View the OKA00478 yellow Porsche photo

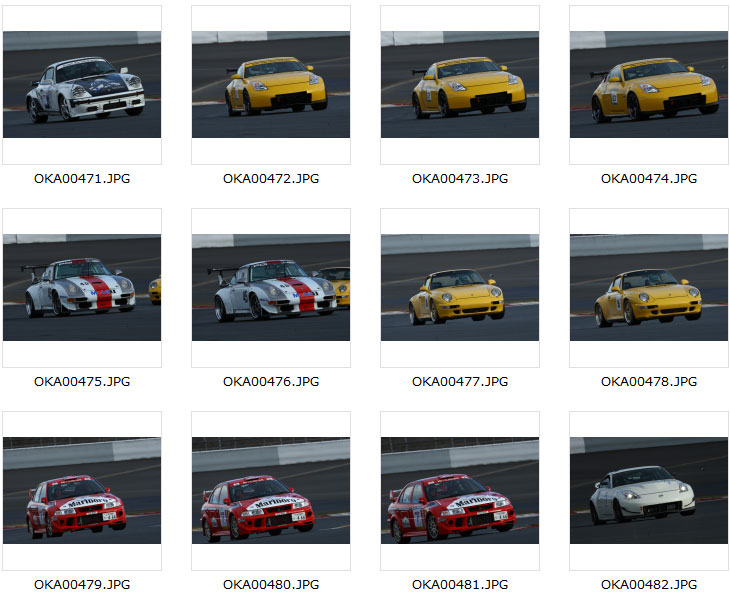pos(649,287)
